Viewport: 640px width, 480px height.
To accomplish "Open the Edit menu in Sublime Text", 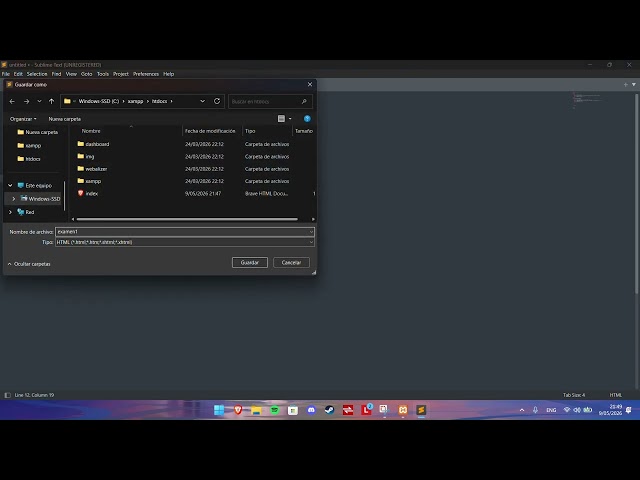I will [18, 74].
